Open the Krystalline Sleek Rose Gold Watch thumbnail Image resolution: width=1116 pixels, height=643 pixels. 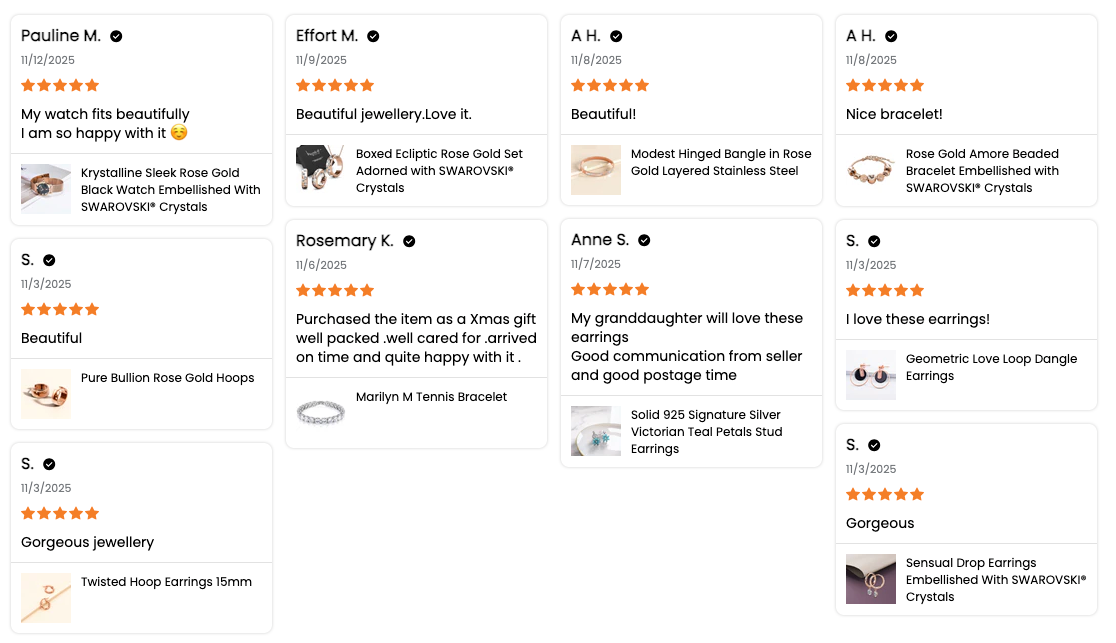pyautogui.click(x=46, y=189)
